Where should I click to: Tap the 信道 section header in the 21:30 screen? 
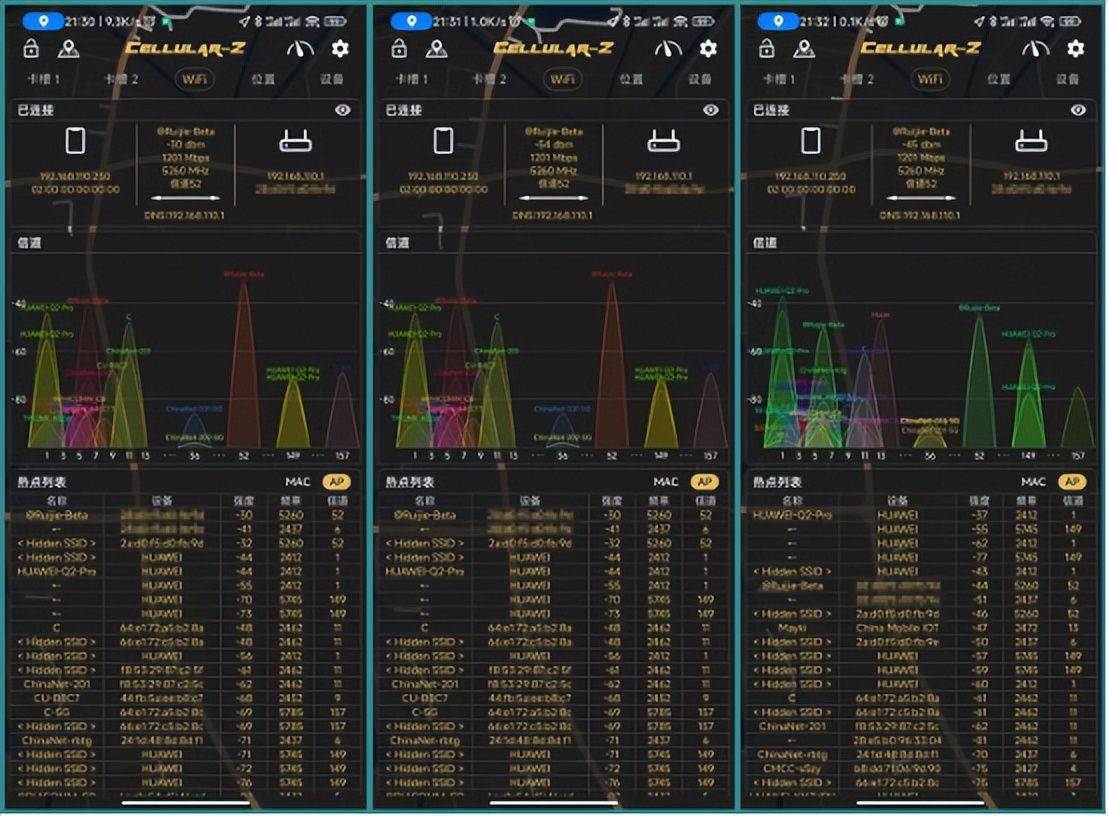point(29,242)
